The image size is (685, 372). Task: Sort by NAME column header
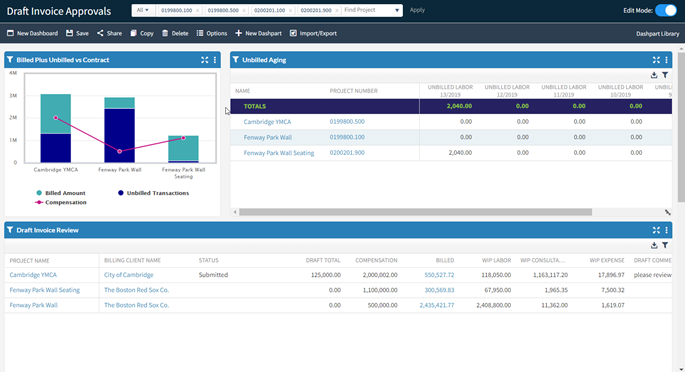coord(242,91)
